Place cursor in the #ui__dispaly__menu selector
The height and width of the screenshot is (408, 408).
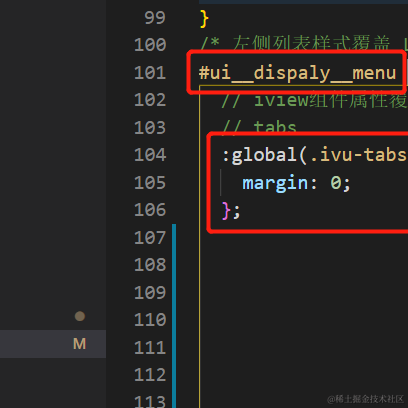(297, 73)
